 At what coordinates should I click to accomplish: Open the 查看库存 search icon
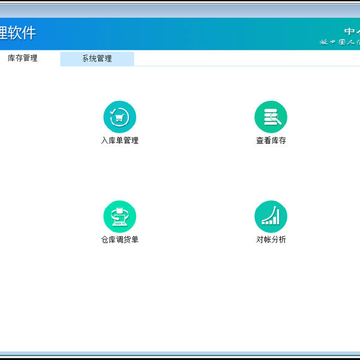click(x=271, y=117)
